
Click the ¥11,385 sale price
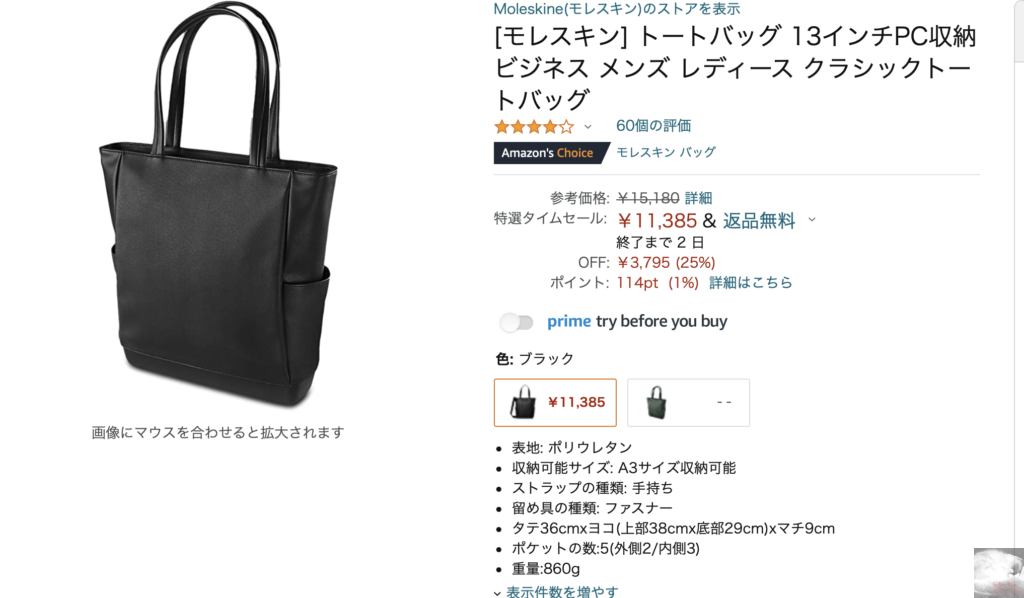coord(657,221)
